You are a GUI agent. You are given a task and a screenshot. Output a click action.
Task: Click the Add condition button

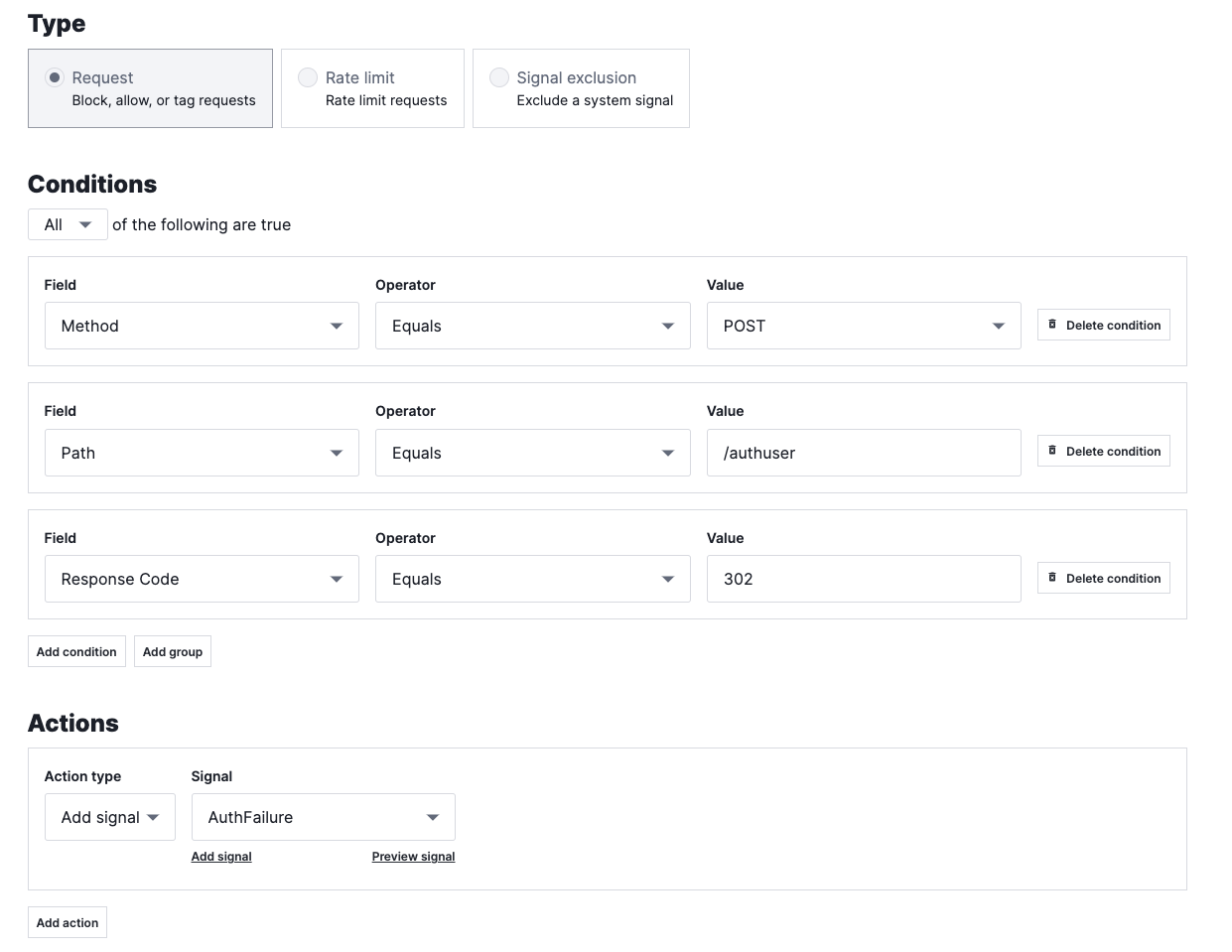76,652
